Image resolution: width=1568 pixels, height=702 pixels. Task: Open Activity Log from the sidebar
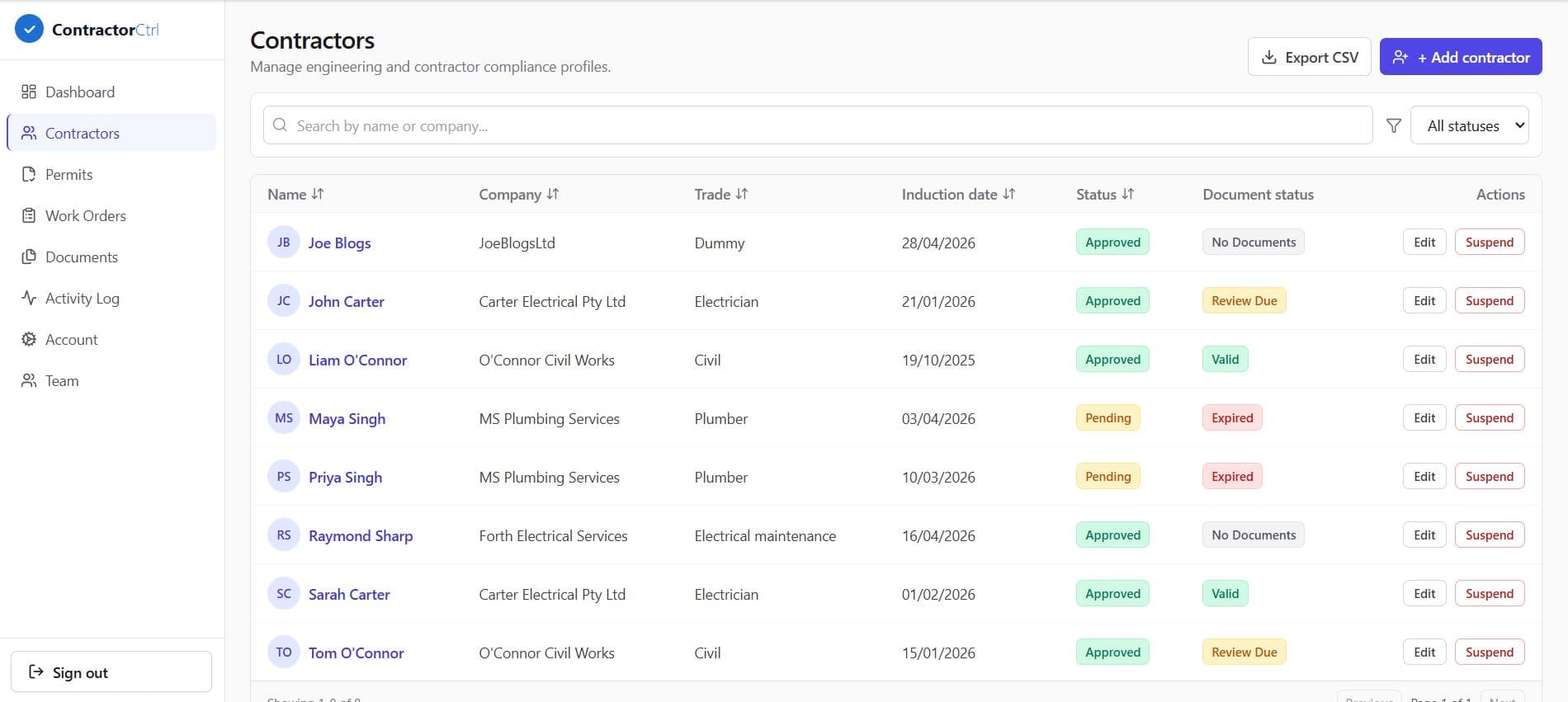pos(111,298)
